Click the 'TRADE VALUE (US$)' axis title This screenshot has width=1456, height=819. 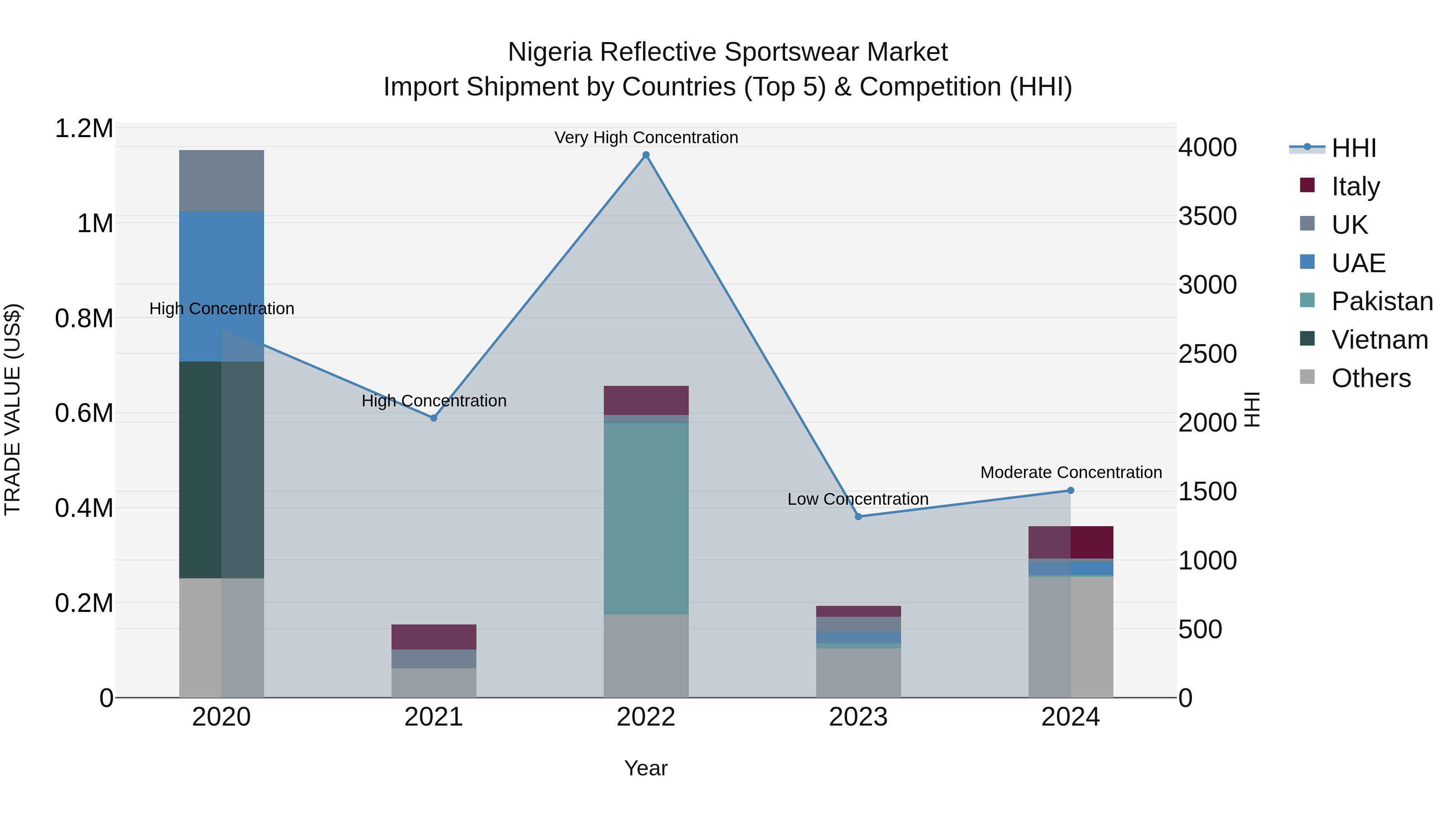(x=13, y=410)
